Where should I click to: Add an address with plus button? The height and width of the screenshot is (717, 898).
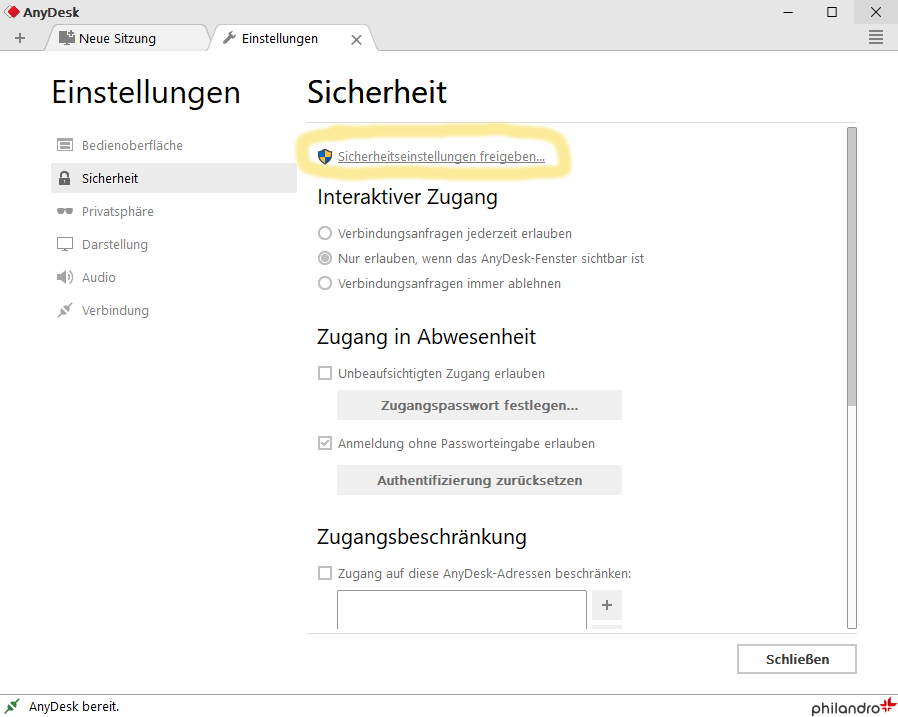(607, 605)
